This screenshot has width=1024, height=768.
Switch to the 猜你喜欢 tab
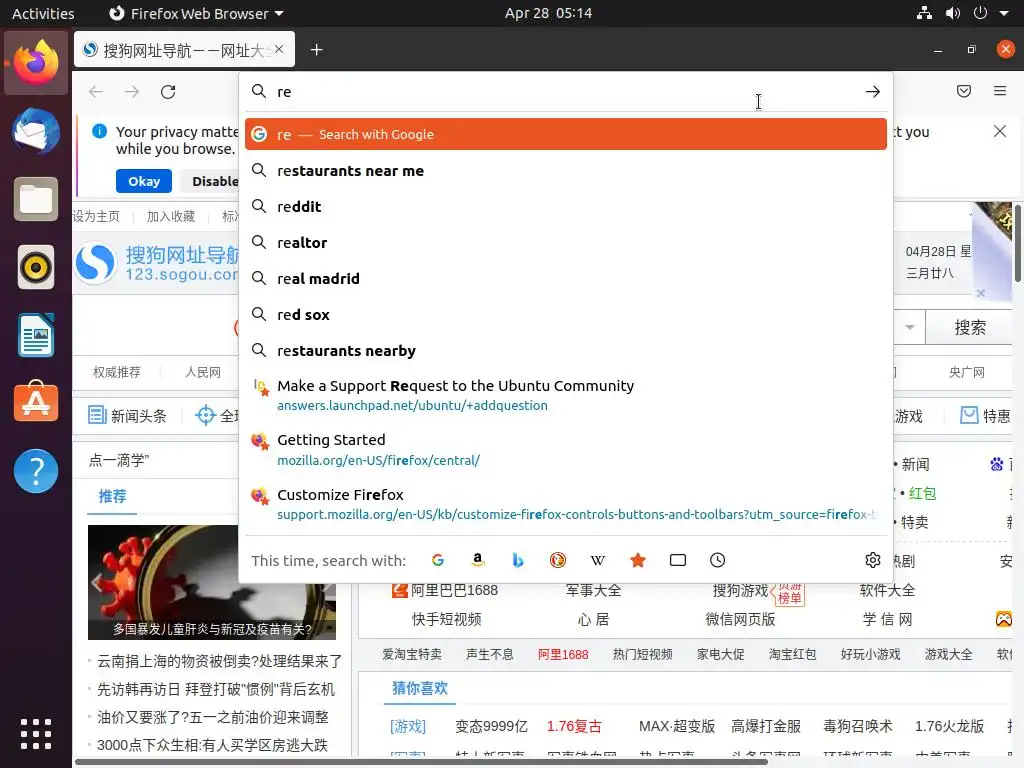[x=420, y=688]
